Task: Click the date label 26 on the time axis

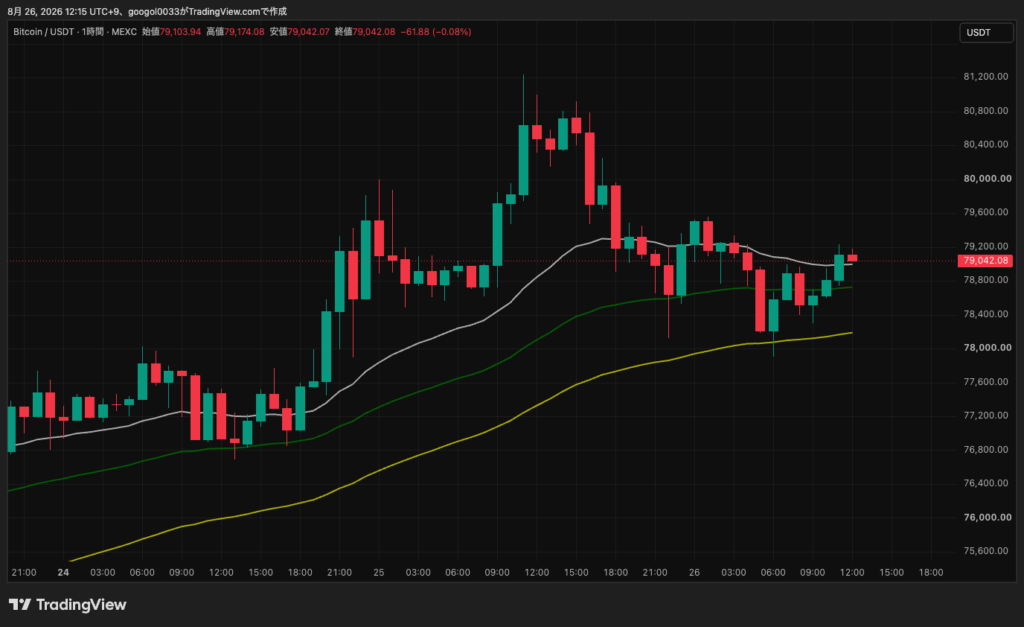Action: [x=694, y=572]
